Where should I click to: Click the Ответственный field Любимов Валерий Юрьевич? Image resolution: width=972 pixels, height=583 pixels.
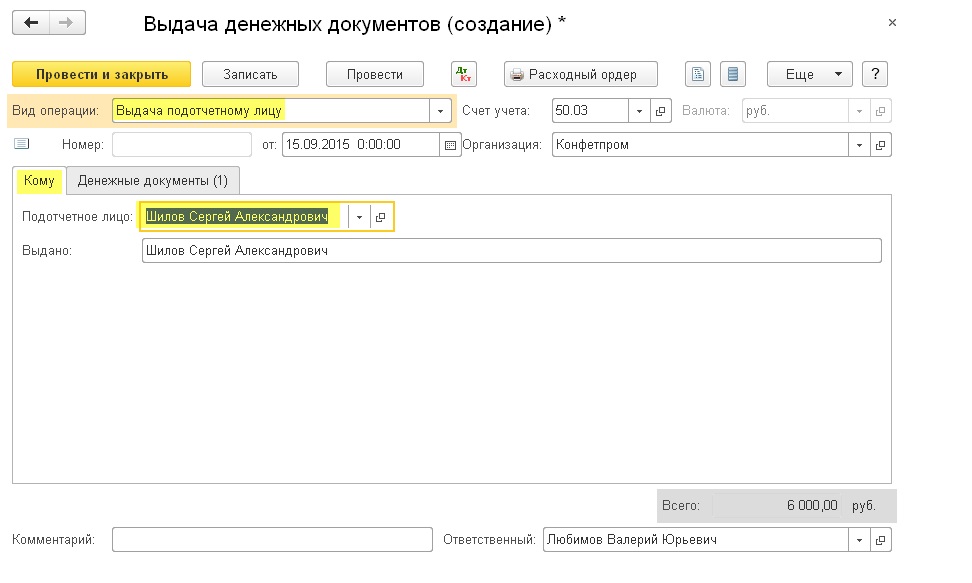pyautogui.click(x=696, y=540)
